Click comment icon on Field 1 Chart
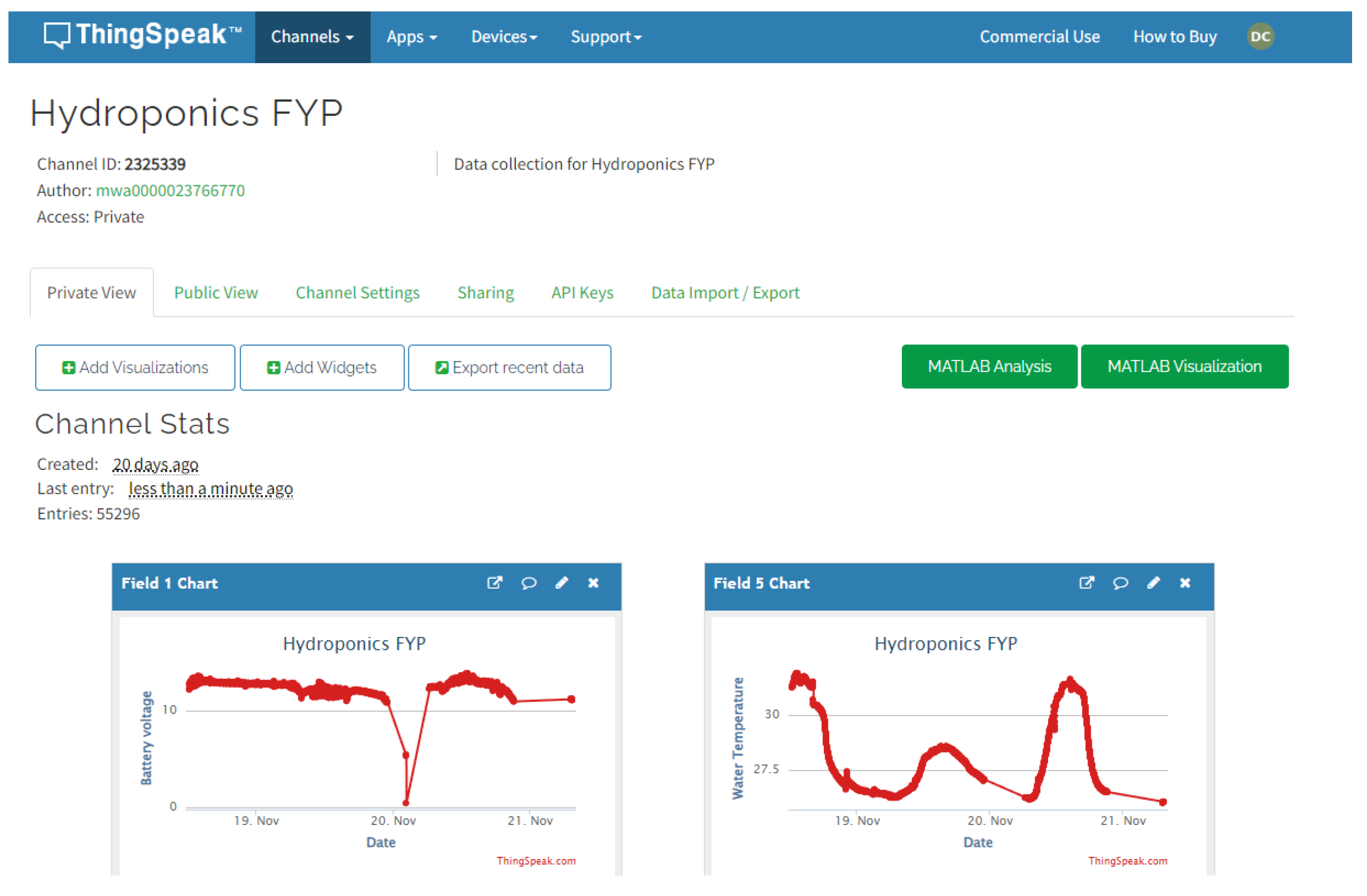The image size is (1367, 896). pos(528,583)
